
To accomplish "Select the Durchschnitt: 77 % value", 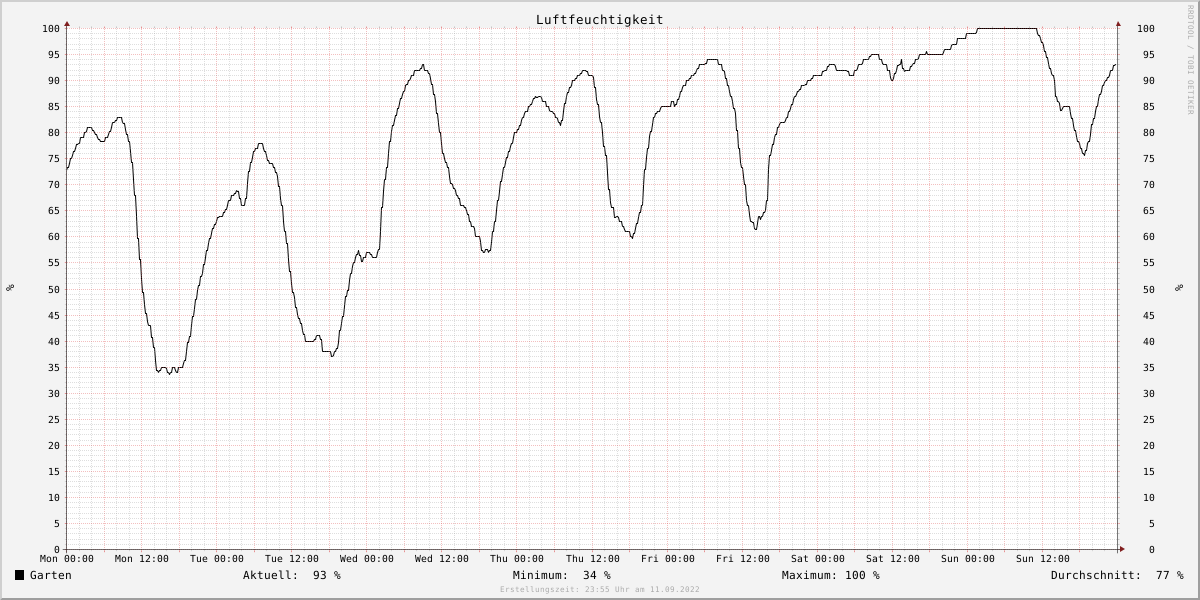I will coord(1117,575).
